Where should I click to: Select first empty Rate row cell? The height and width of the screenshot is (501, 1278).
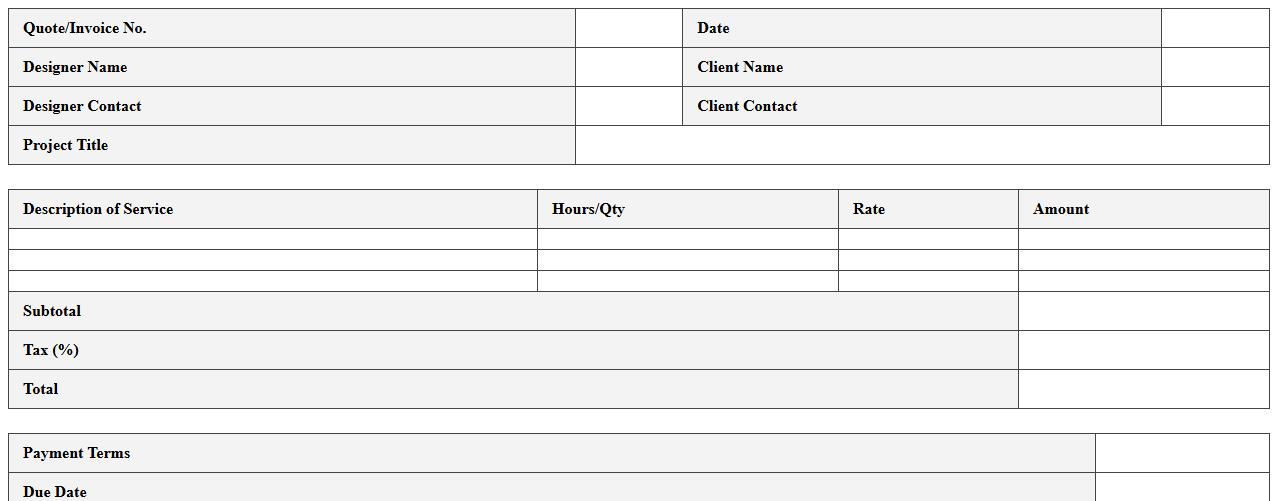point(927,239)
